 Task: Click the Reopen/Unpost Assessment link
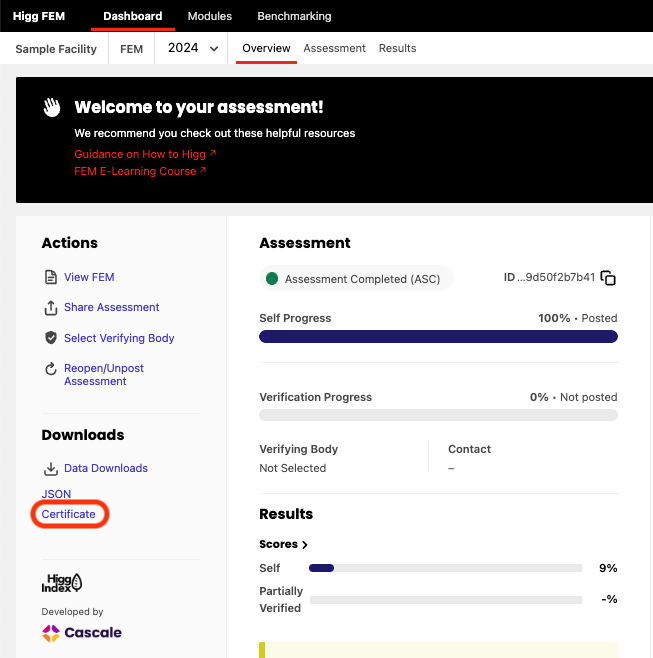104,375
